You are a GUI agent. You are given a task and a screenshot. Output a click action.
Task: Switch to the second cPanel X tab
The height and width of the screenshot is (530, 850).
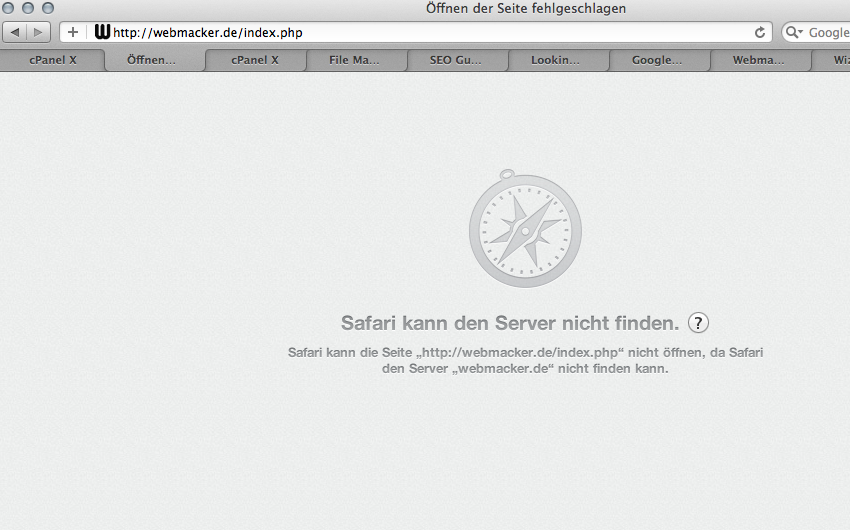pos(255,60)
